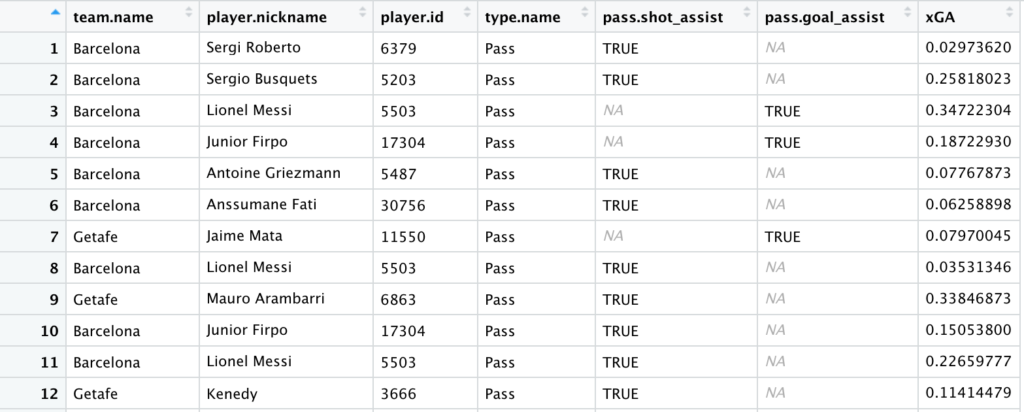
Task: Sort by the player.nickname column arrows
Action: (x=363, y=12)
